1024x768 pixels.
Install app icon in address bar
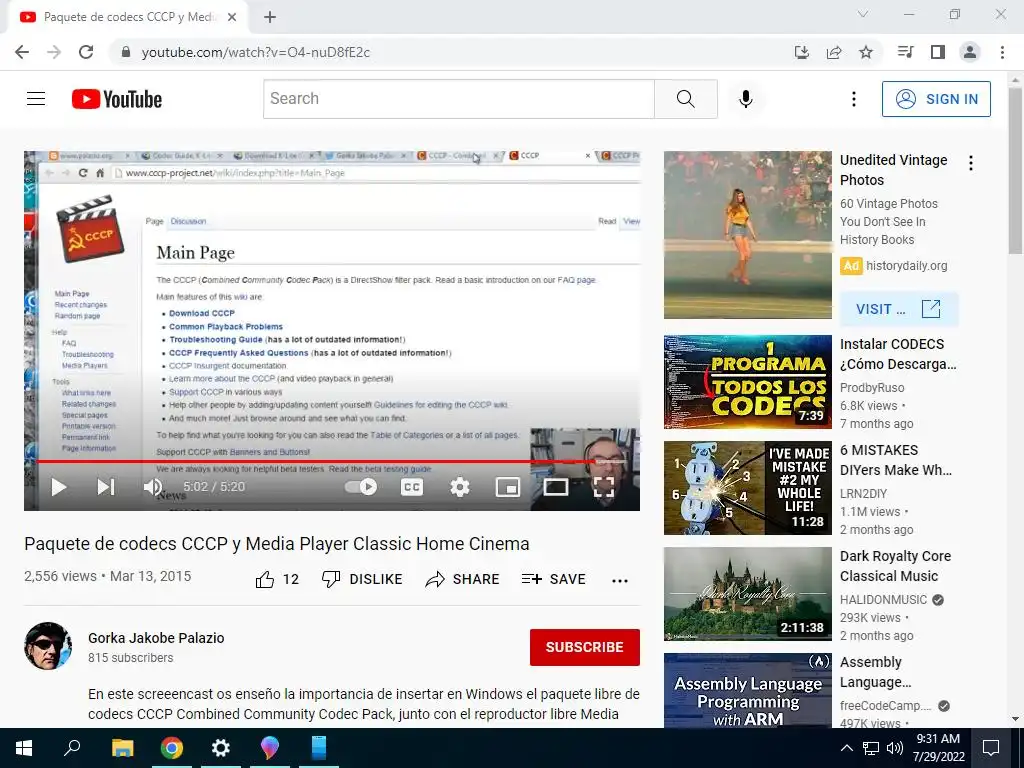802,52
